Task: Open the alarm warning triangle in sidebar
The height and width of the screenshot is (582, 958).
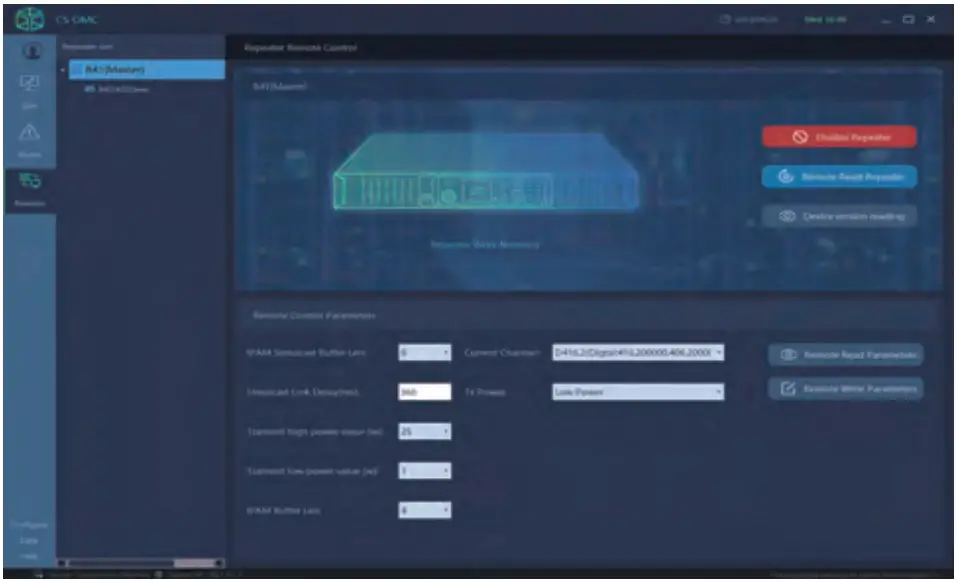Action: point(29,132)
